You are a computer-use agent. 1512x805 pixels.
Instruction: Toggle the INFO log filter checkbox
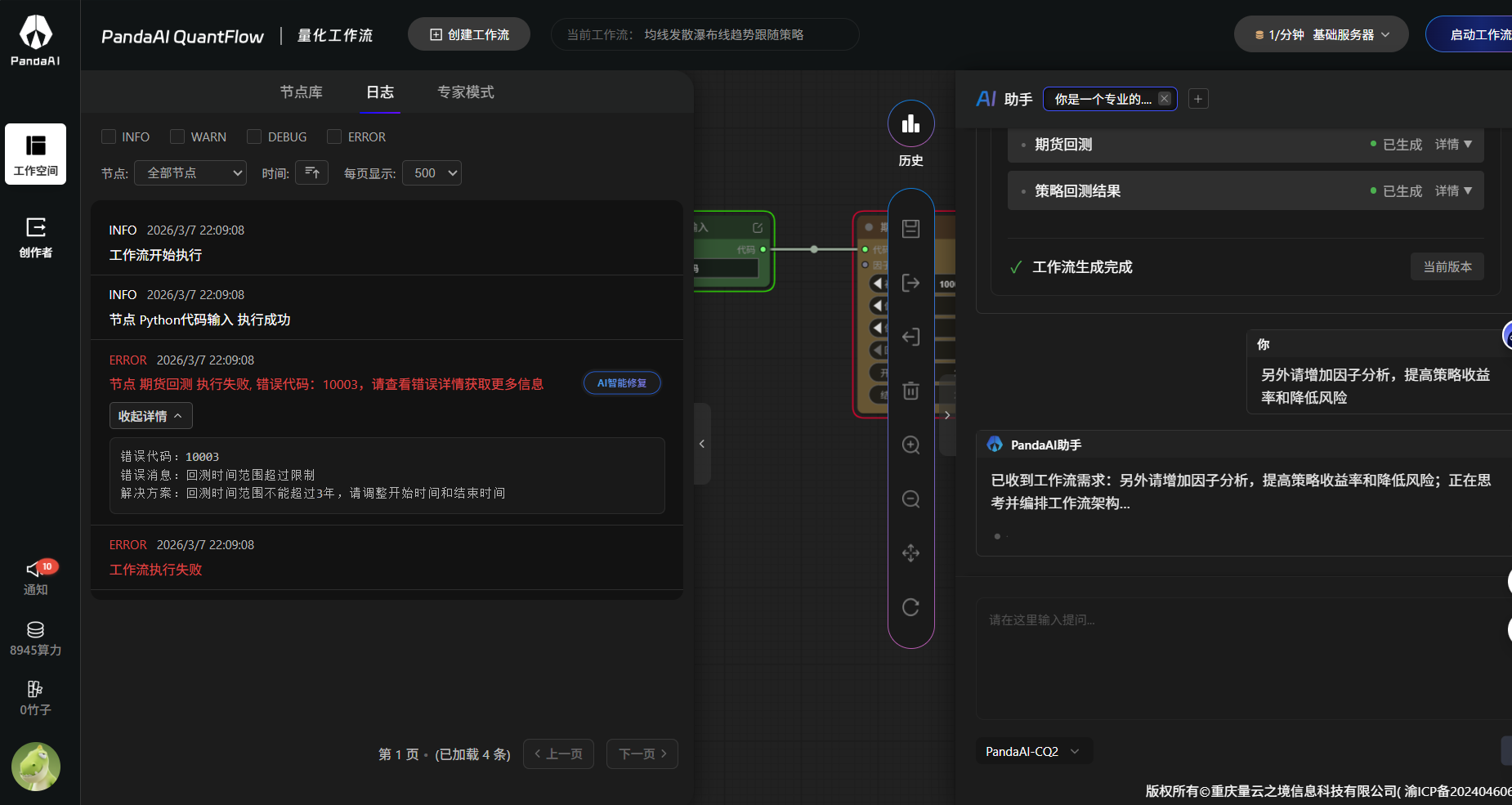click(108, 136)
